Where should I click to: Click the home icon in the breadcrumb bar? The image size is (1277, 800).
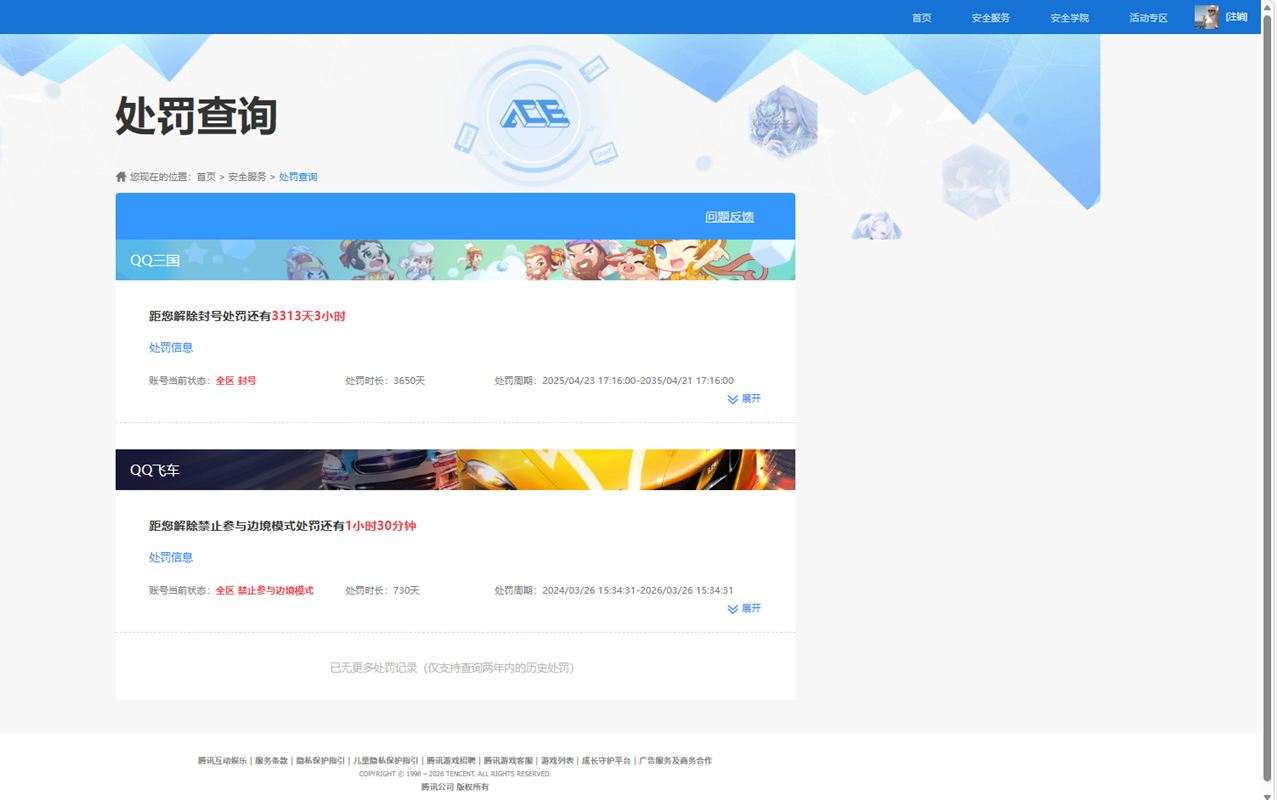pyautogui.click(x=120, y=176)
